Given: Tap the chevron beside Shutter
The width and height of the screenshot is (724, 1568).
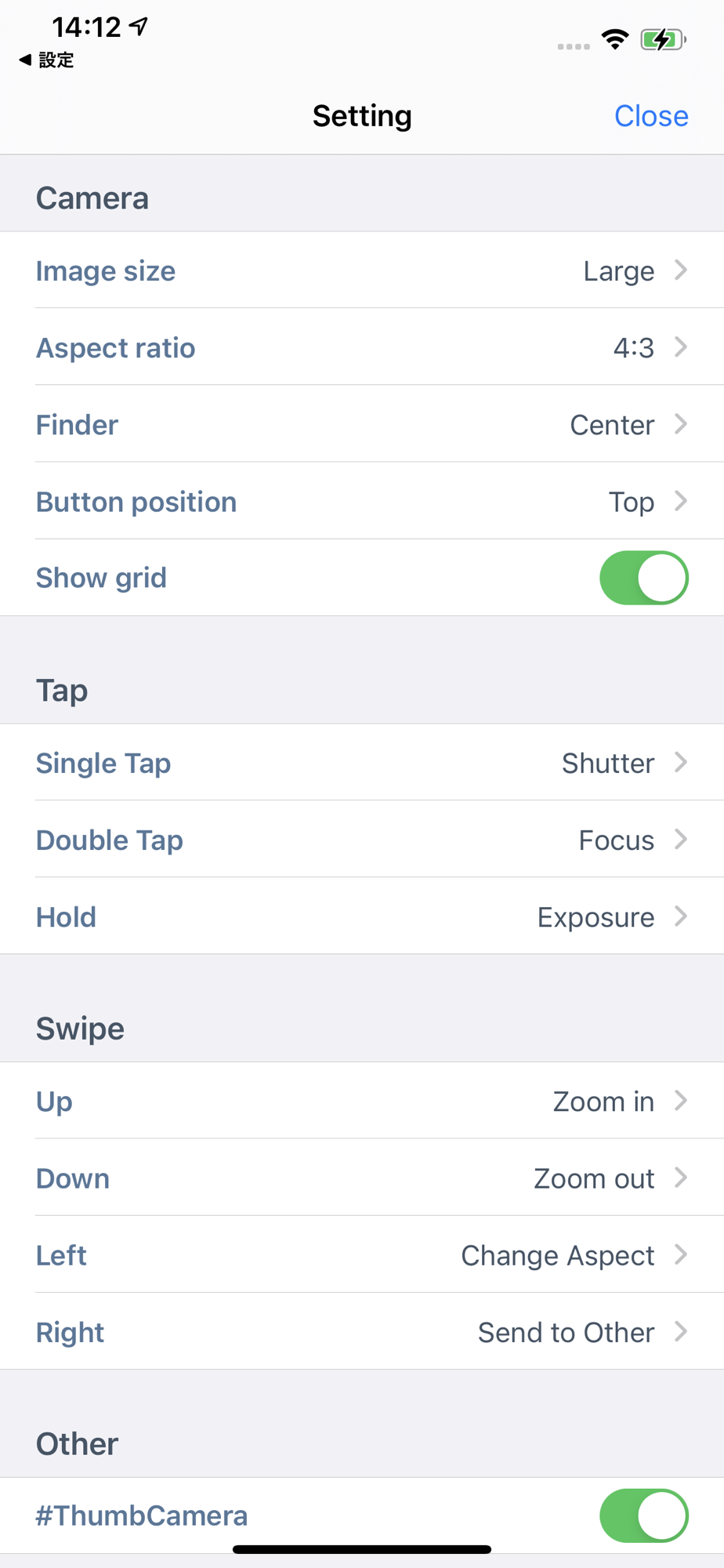Looking at the screenshot, I should [681, 762].
